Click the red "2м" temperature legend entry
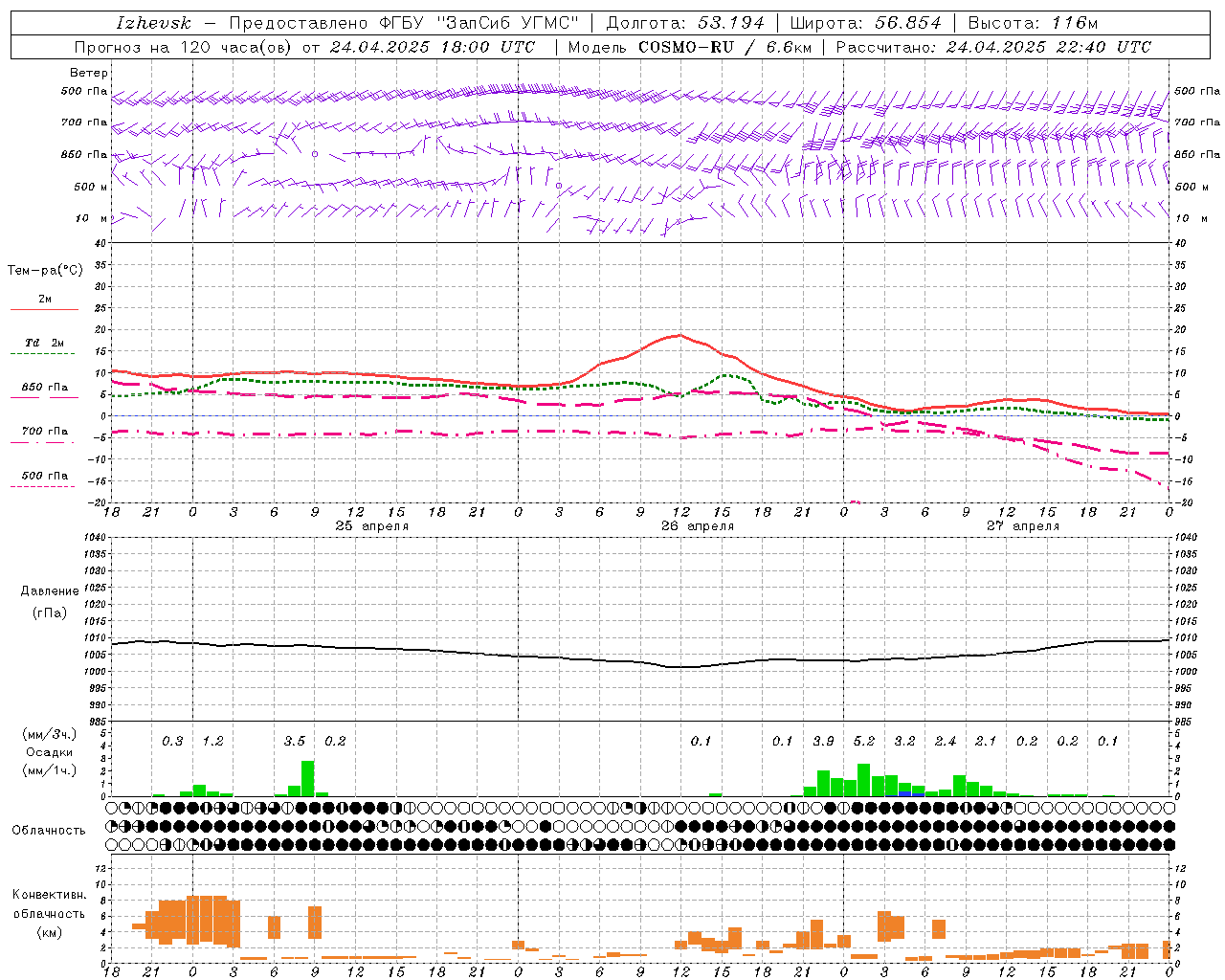 [x=45, y=300]
